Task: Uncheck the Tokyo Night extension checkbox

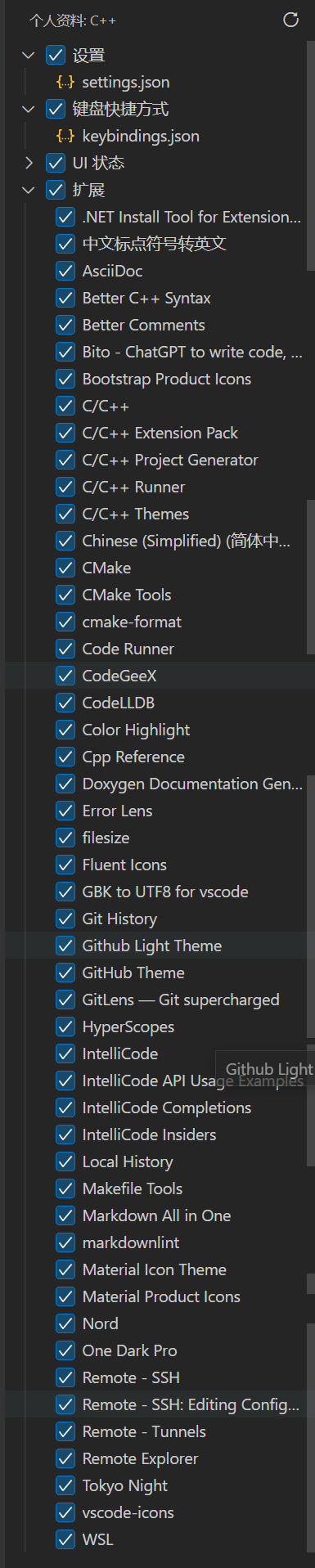Action: point(65,1485)
